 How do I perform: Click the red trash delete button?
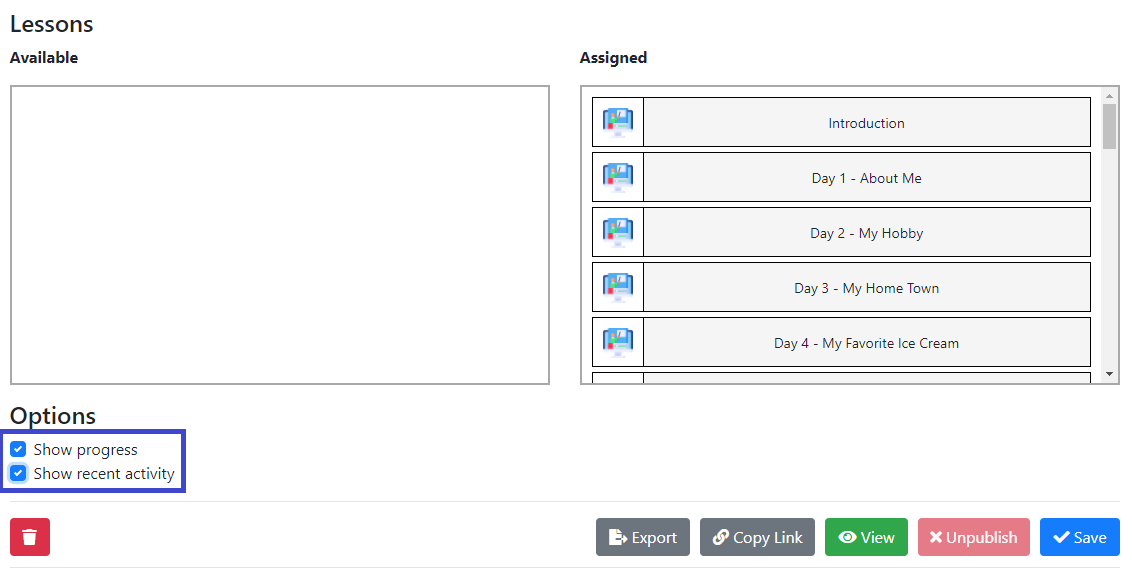click(x=30, y=537)
